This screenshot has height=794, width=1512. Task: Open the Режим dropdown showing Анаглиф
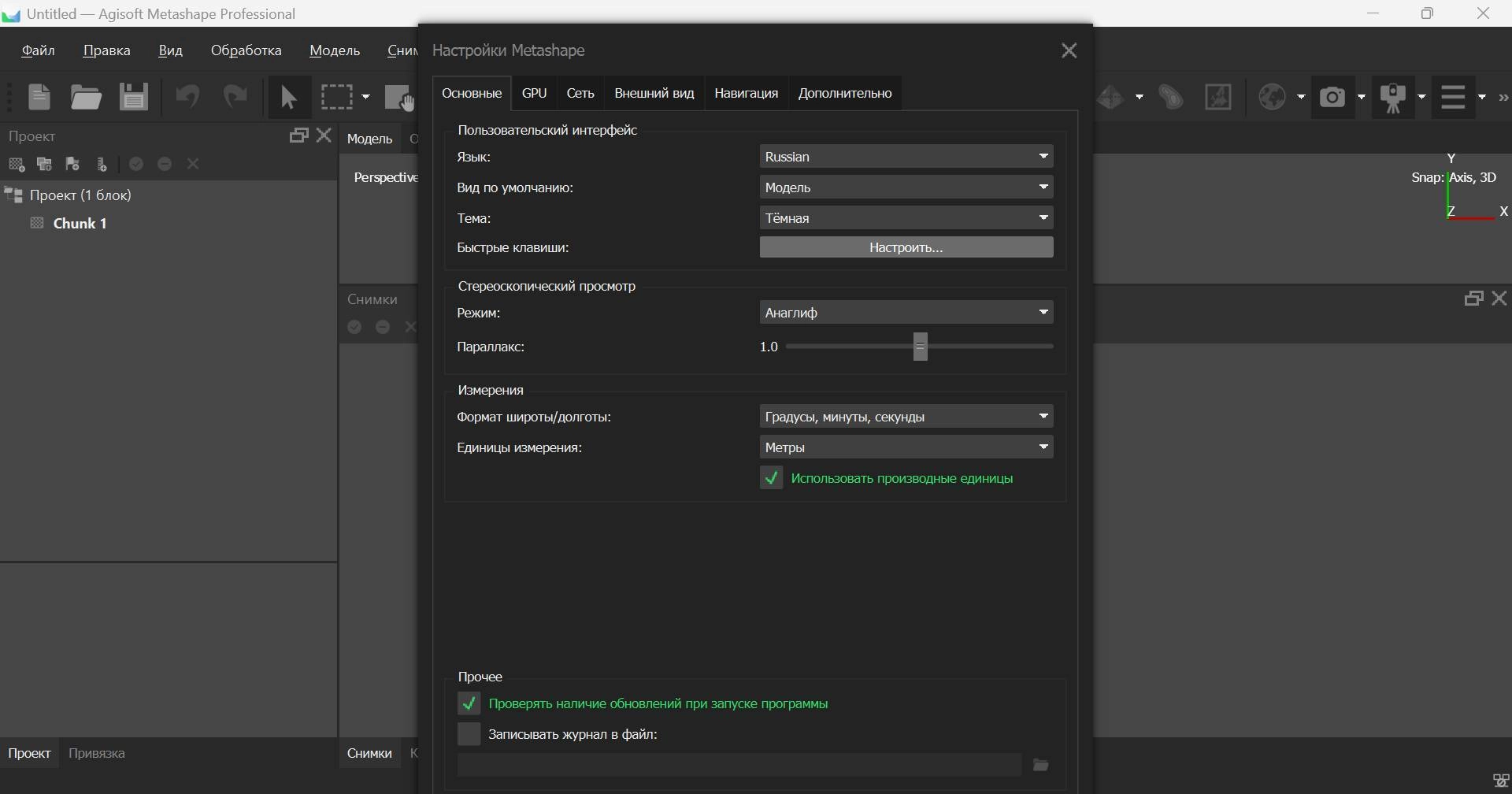(x=906, y=313)
